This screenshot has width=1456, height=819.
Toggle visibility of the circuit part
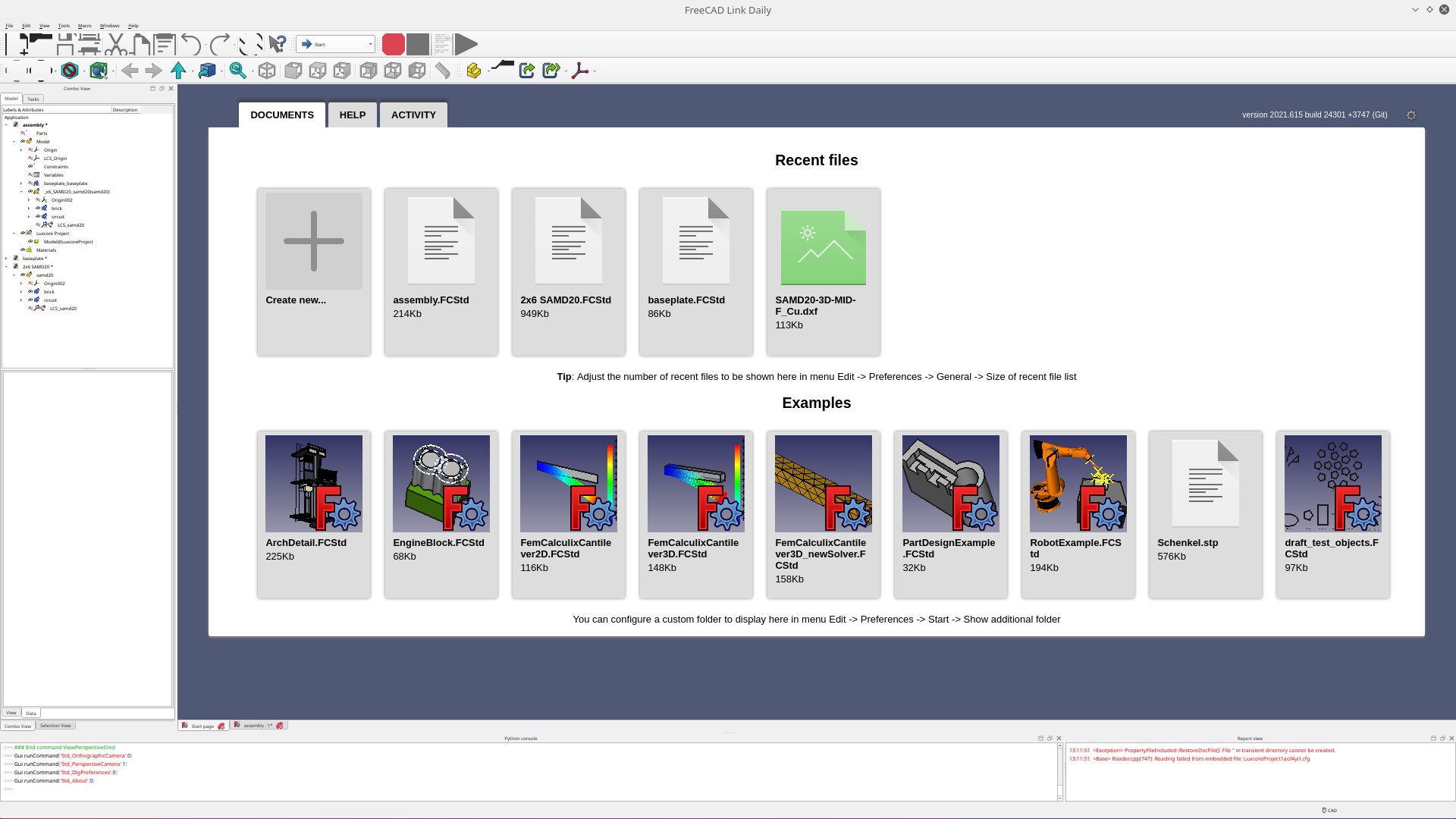tap(38, 216)
